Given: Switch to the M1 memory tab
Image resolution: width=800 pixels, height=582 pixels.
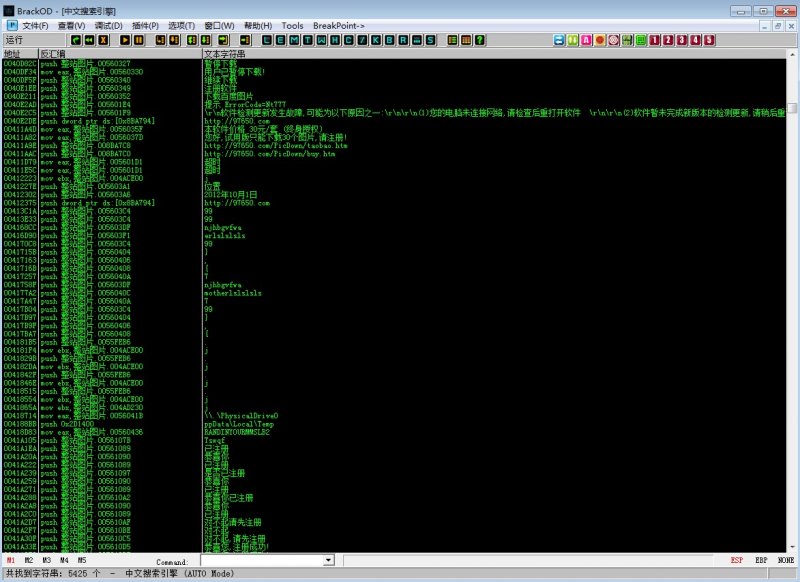Looking at the screenshot, I should click(11, 560).
